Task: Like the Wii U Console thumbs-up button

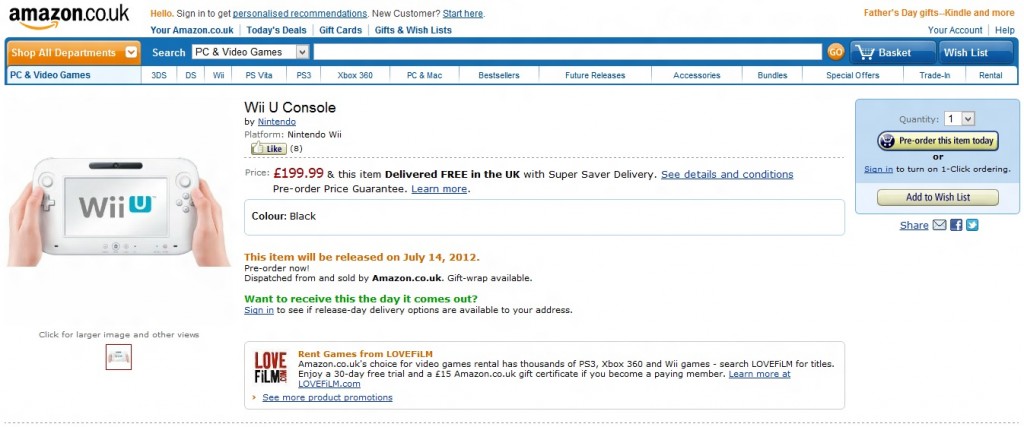Action: pyautogui.click(x=268, y=148)
